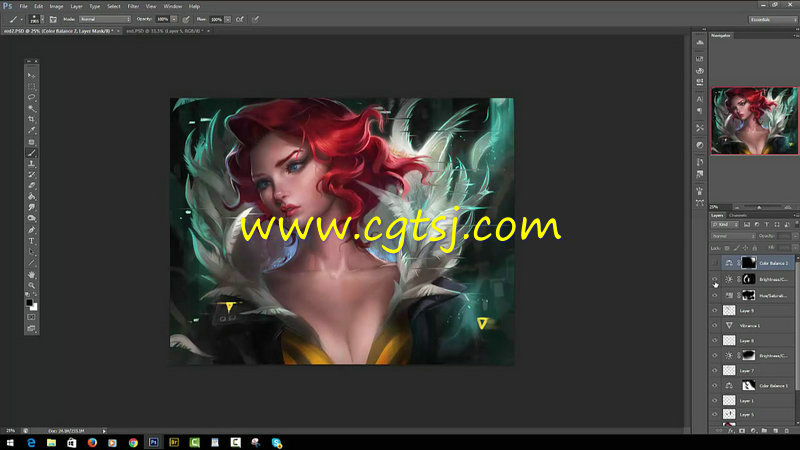
Task: Switch to second PSD document tab
Action: (x=165, y=31)
